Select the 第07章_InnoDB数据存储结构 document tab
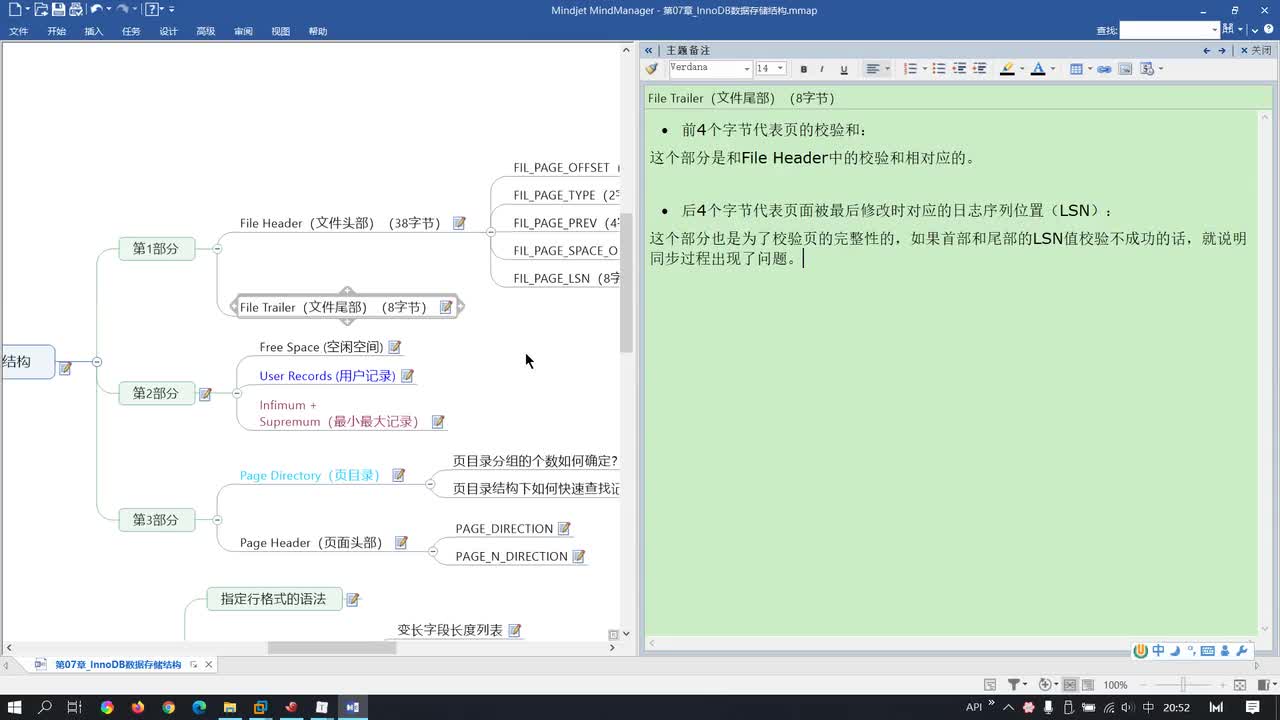 pyautogui.click(x=118, y=665)
